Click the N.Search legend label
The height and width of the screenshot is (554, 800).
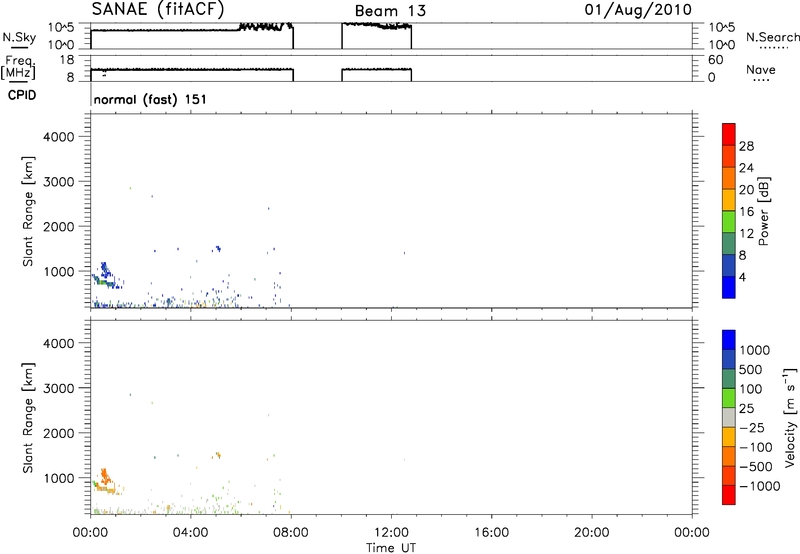[773, 37]
